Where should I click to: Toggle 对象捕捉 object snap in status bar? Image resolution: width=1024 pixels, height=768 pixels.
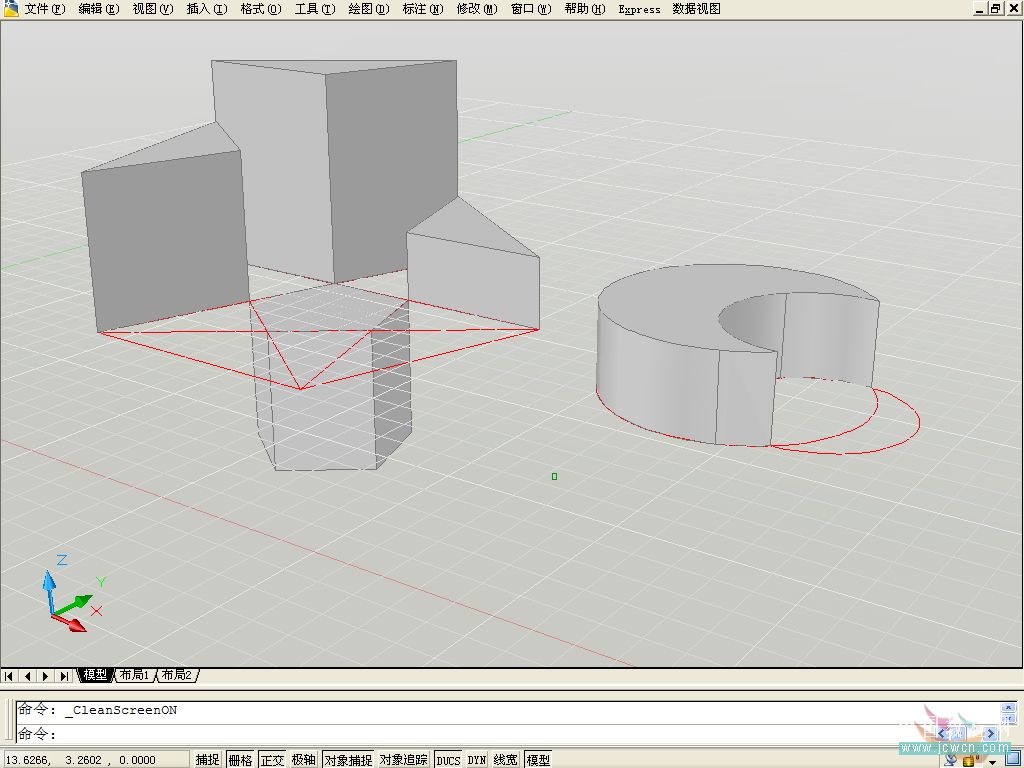click(x=349, y=760)
